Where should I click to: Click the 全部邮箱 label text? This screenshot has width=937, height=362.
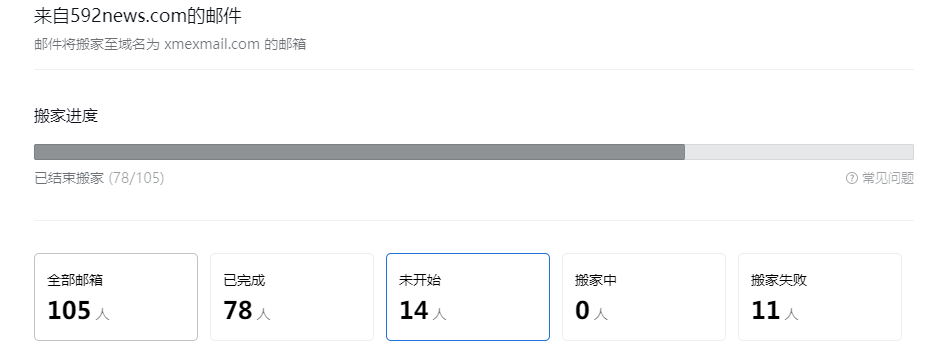[x=69, y=280]
